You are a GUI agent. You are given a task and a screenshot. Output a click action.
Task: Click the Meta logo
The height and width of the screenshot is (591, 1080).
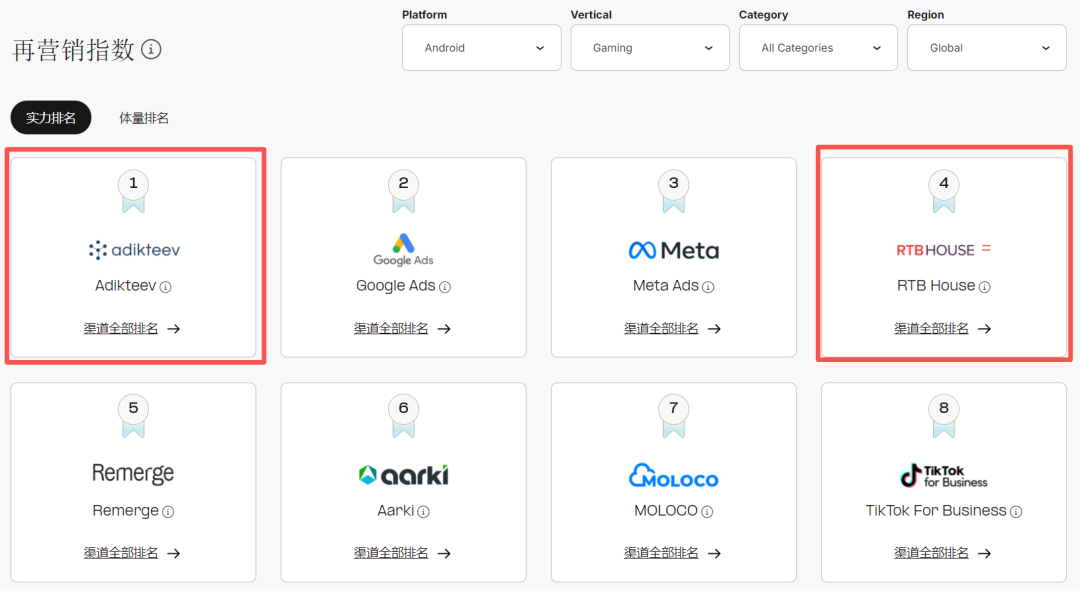(674, 250)
